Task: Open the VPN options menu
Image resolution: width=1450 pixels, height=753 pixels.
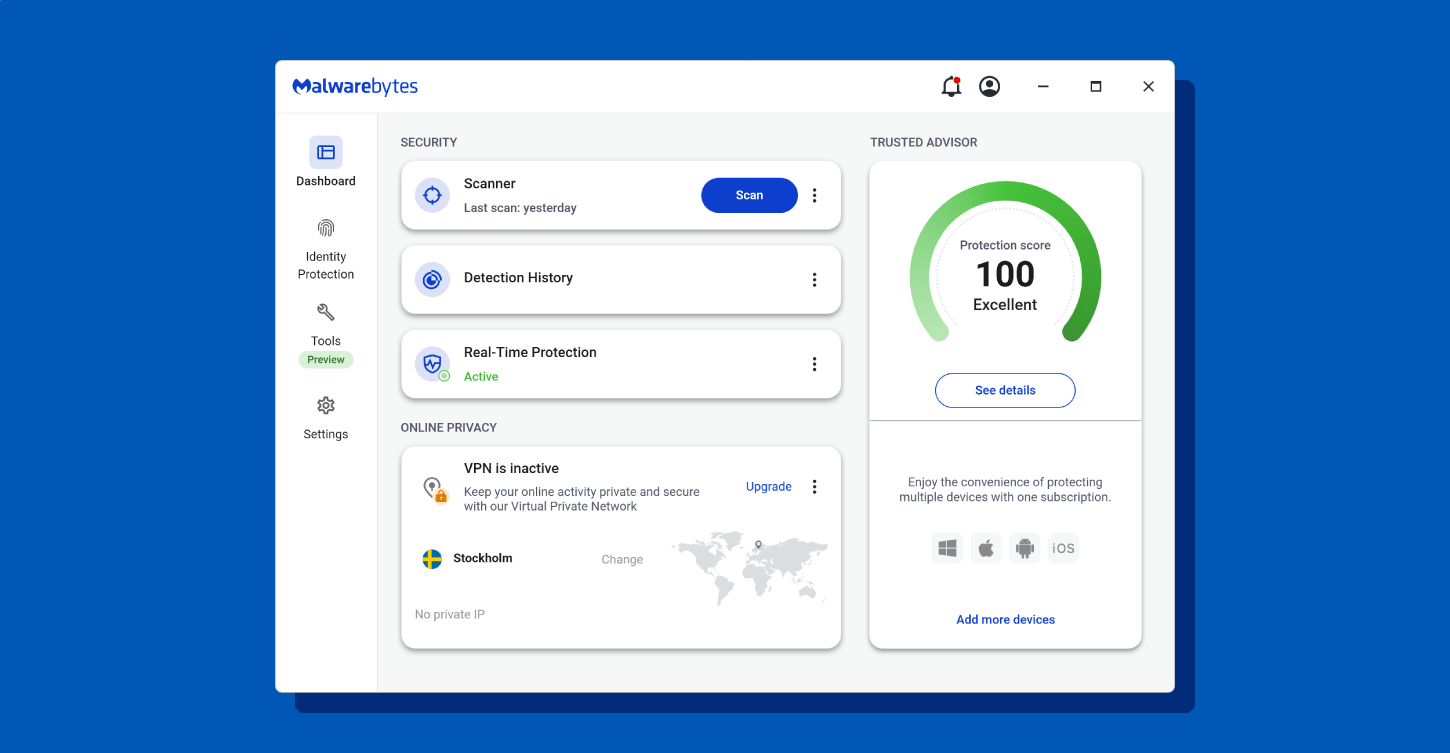Action: click(x=814, y=486)
